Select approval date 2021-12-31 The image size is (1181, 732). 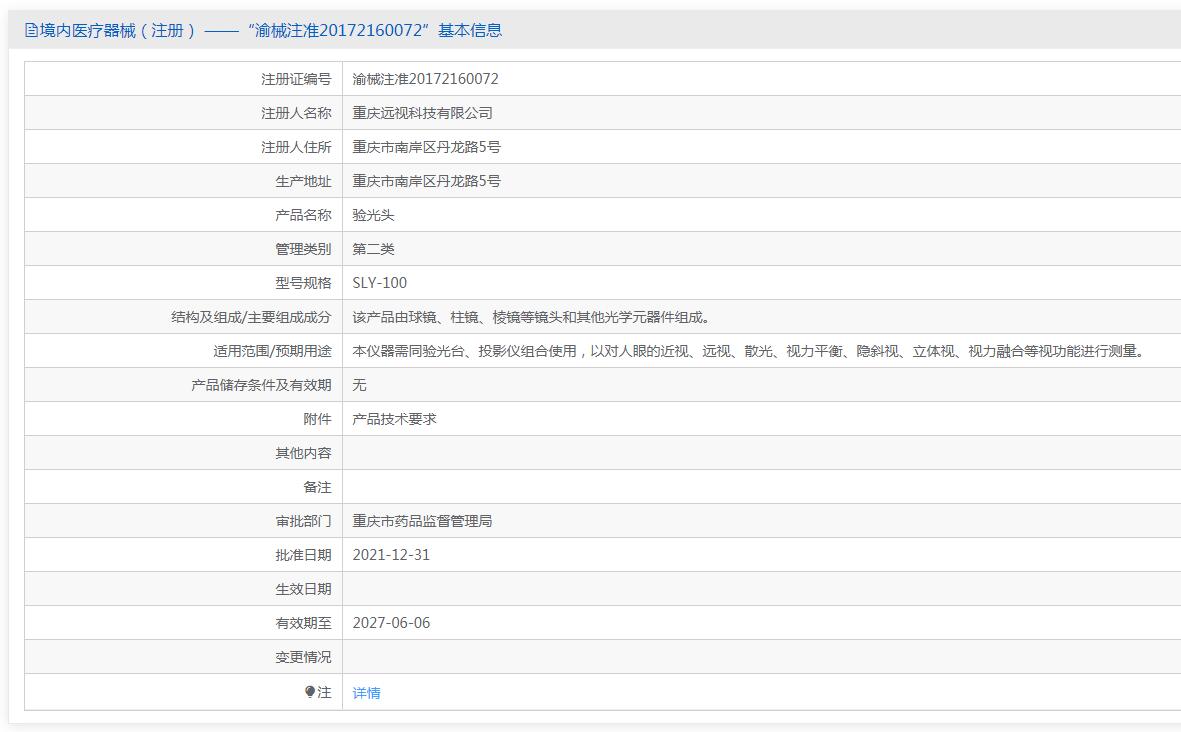pyautogui.click(x=391, y=555)
